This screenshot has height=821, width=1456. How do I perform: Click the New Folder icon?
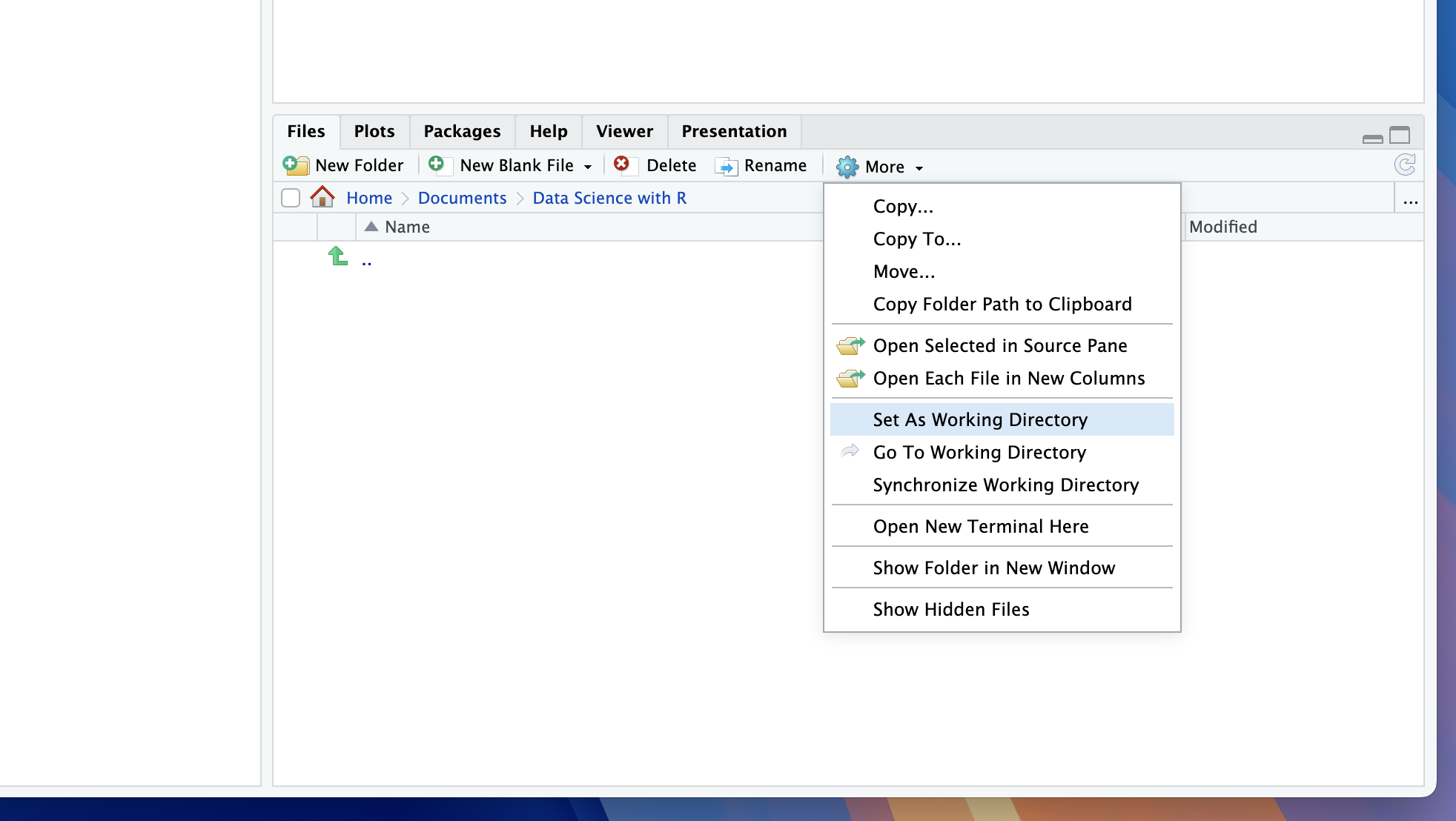point(296,165)
